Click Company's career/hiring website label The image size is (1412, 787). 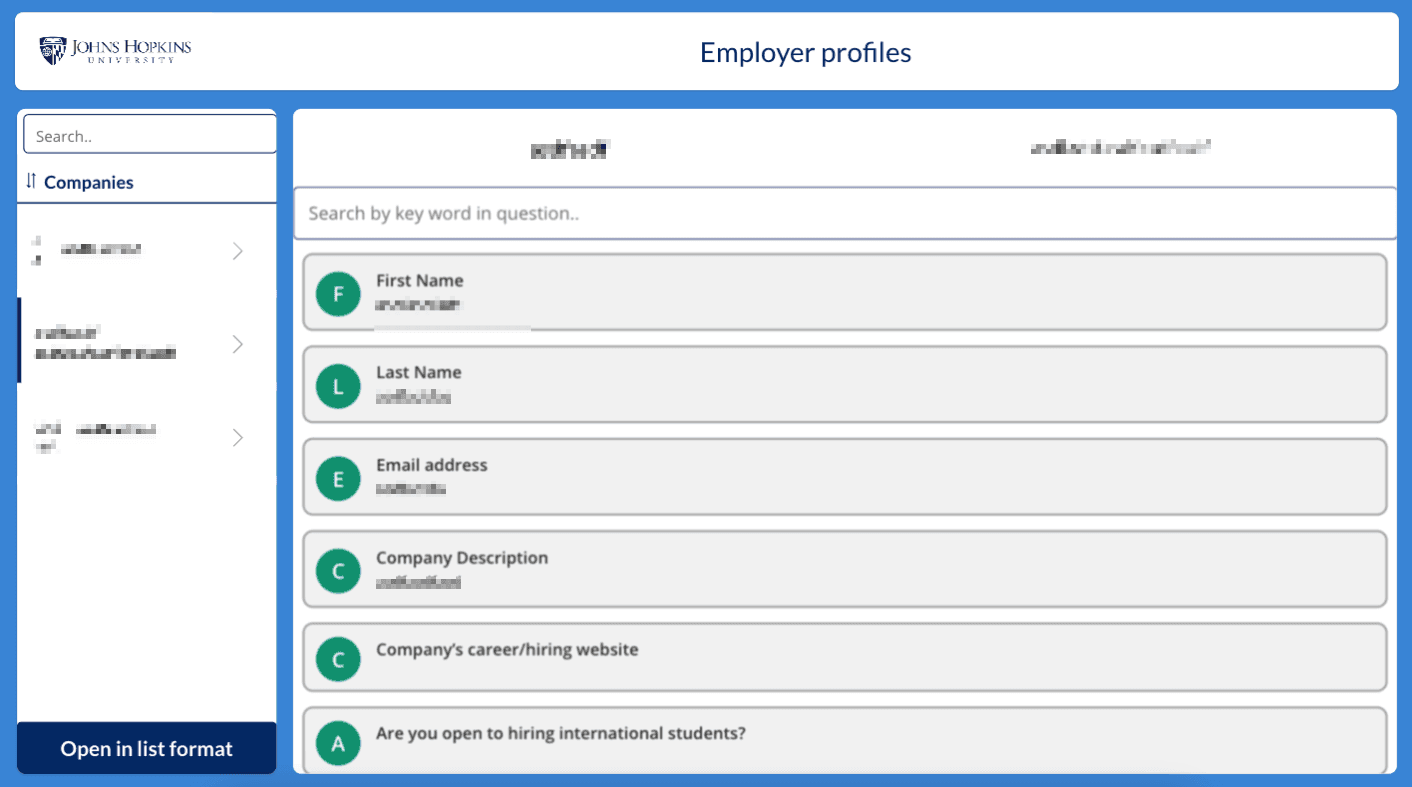point(507,649)
